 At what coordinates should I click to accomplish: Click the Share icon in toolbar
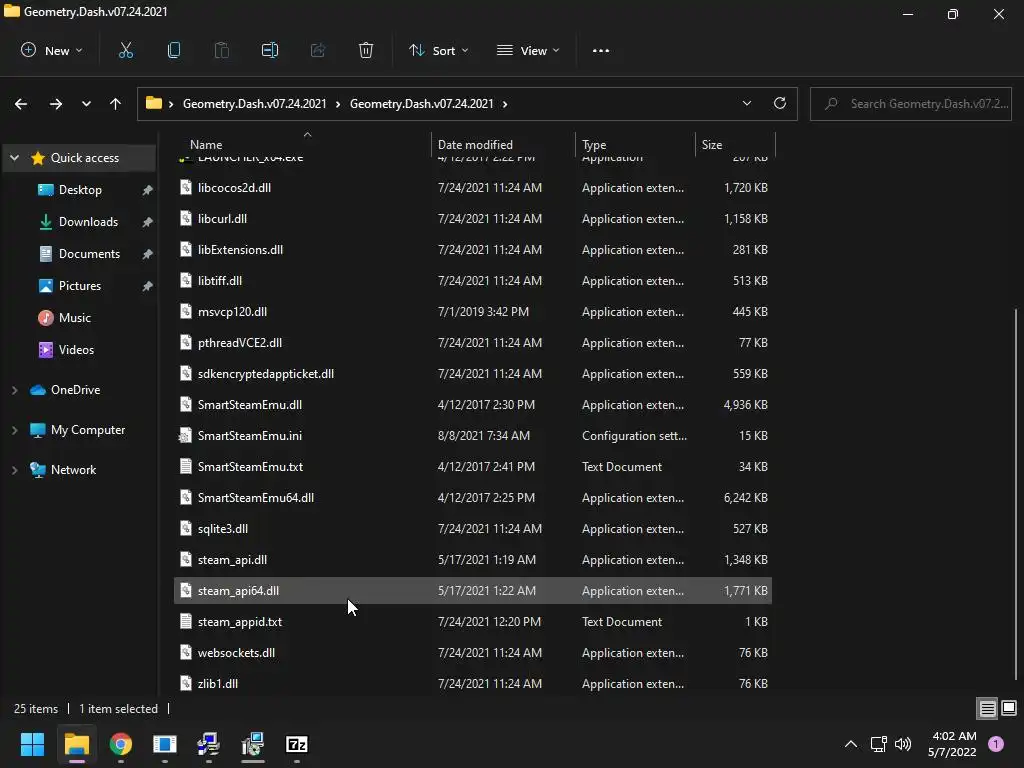coord(318,50)
